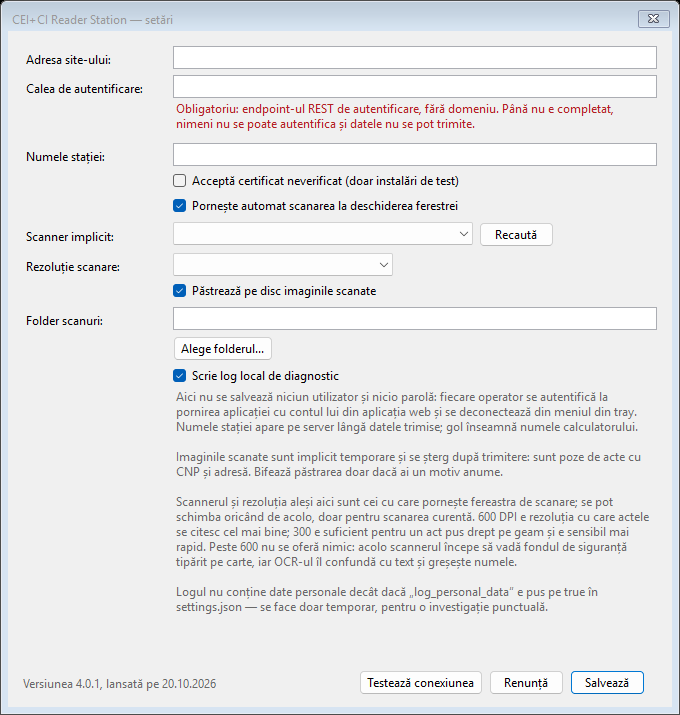The image size is (680, 715).
Task: Focus the Calea de autentificare field
Action: tap(415, 87)
